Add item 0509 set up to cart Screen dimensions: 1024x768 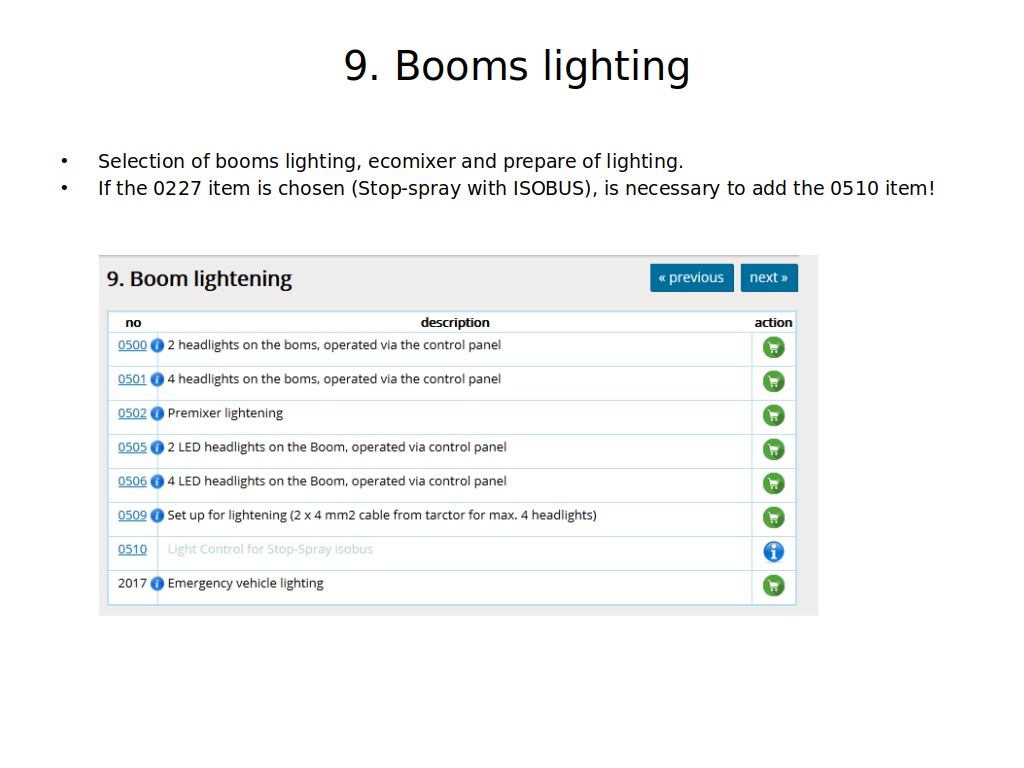tap(773, 518)
